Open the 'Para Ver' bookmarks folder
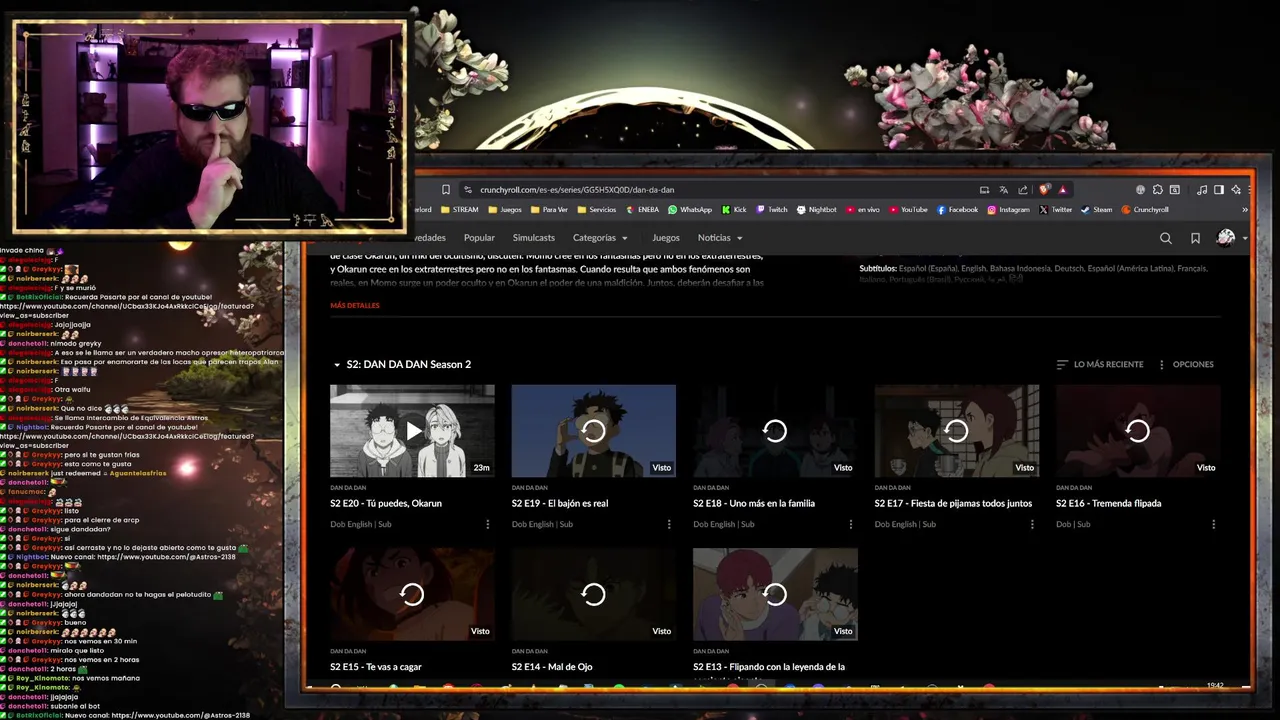The height and width of the screenshot is (720, 1280). click(x=549, y=210)
